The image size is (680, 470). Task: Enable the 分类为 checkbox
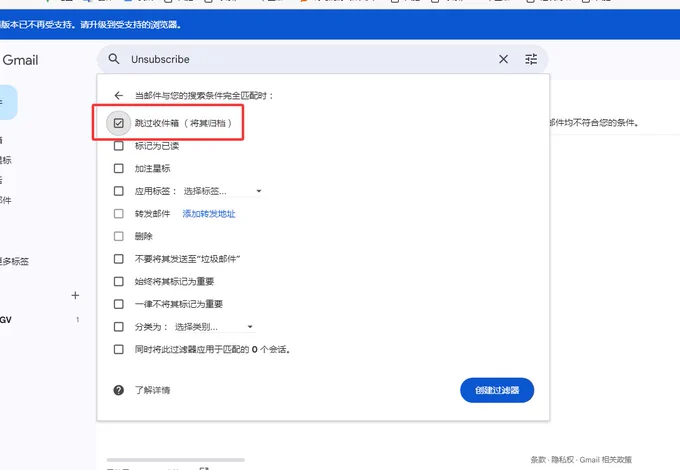click(118, 326)
